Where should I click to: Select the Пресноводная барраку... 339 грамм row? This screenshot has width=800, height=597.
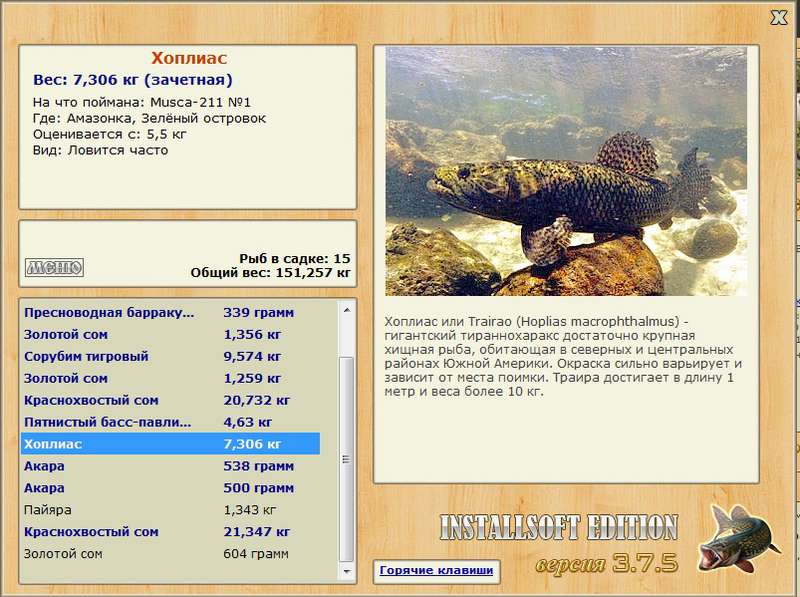click(x=170, y=312)
